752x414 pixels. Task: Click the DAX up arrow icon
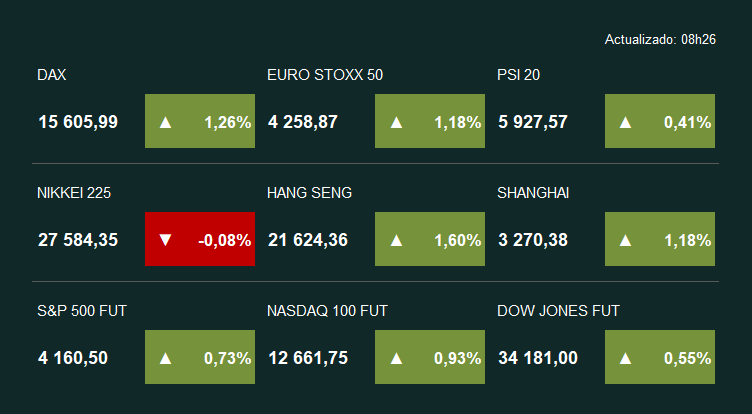pos(166,122)
